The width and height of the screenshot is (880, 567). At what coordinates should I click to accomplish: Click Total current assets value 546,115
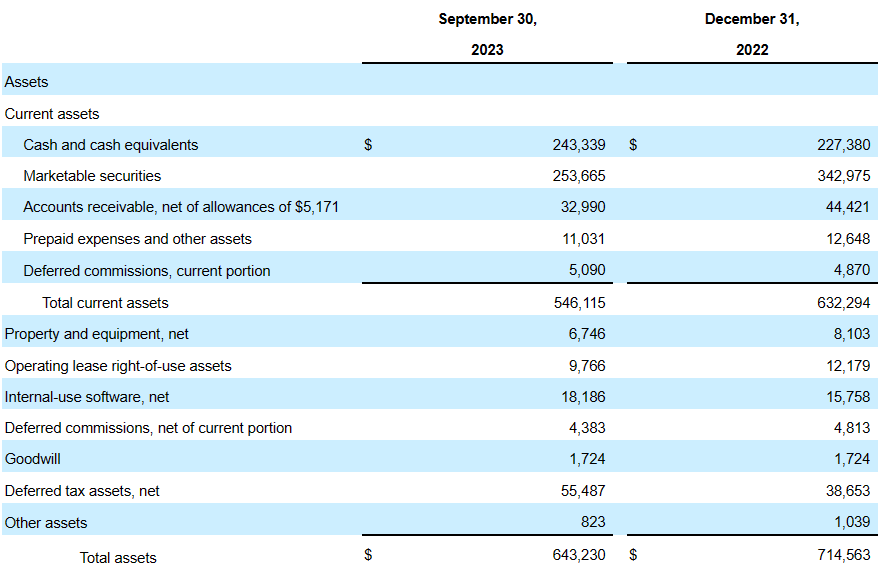578,303
